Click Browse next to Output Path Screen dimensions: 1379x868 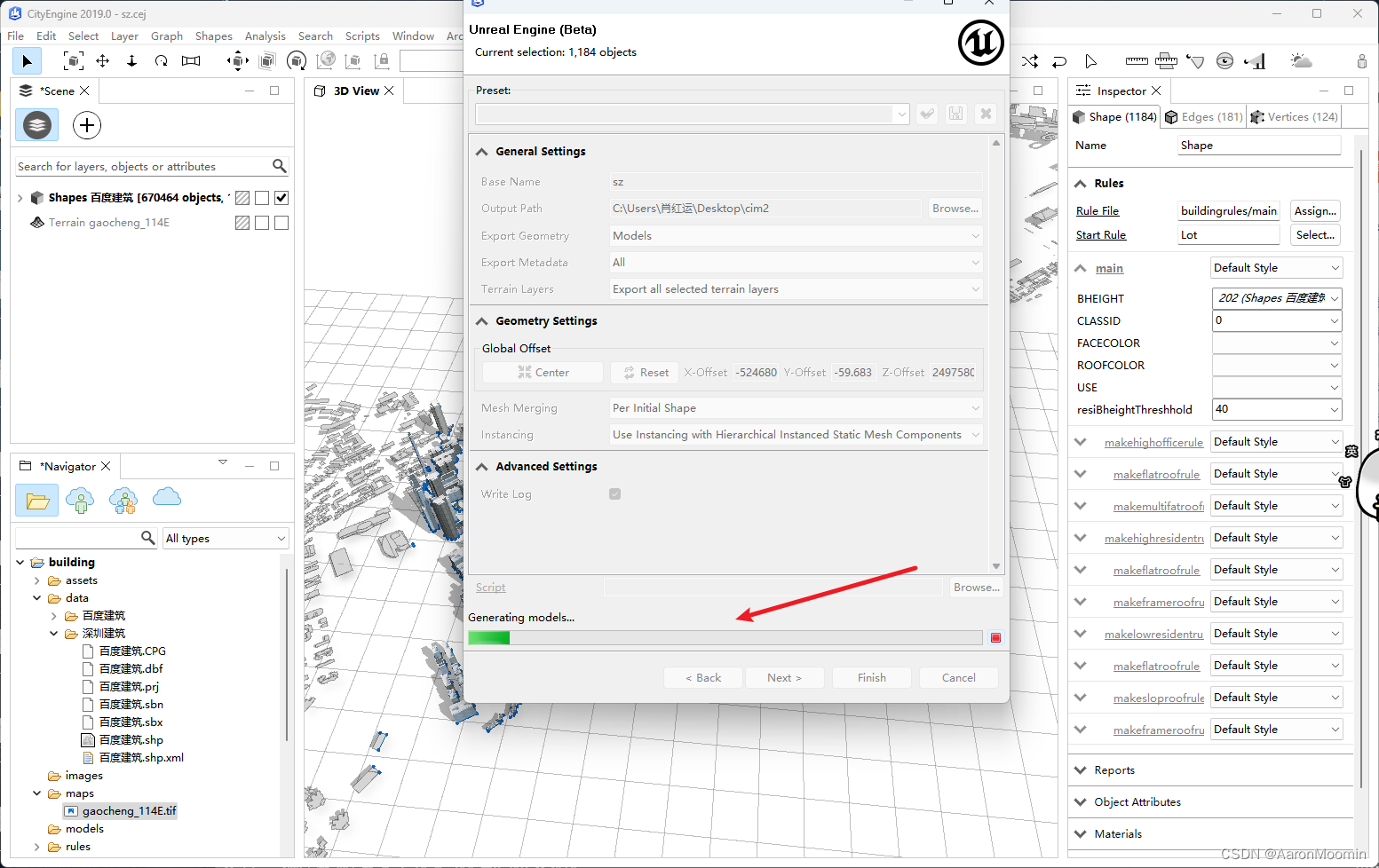click(955, 209)
